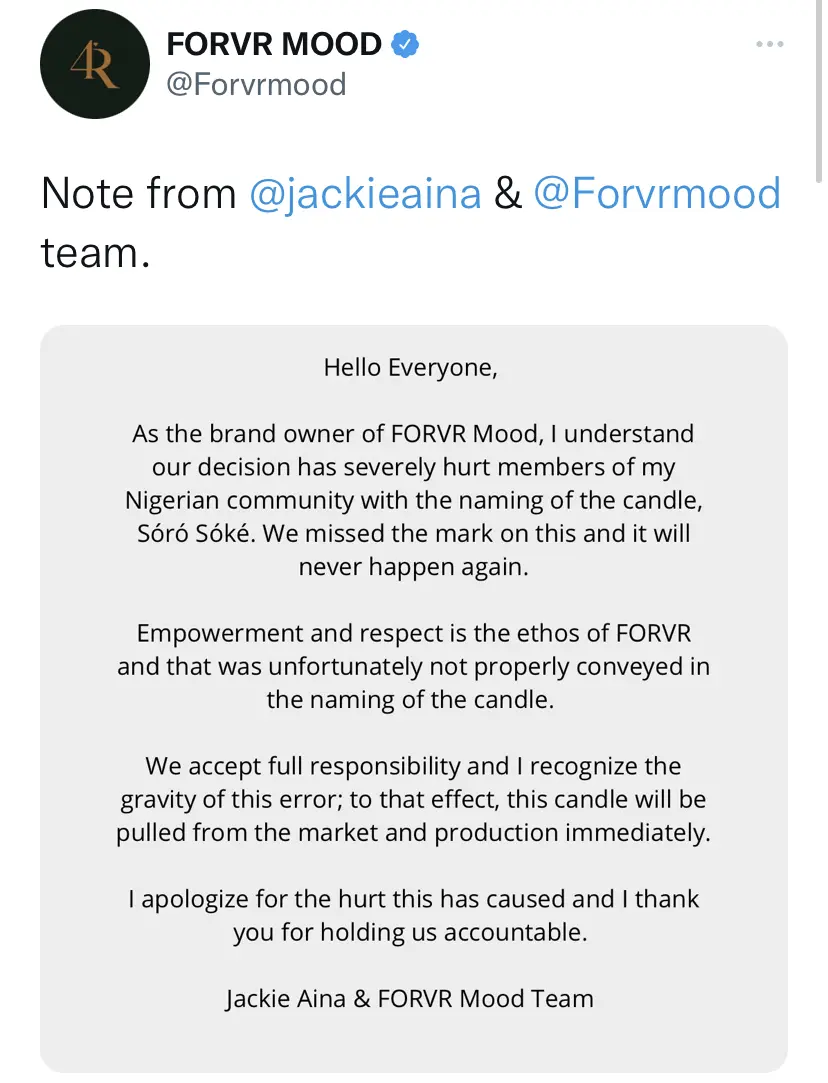Viewport: 828px width, 1083px height.
Task: Open the @Forvrmood mention in tweet text
Action: 656,193
